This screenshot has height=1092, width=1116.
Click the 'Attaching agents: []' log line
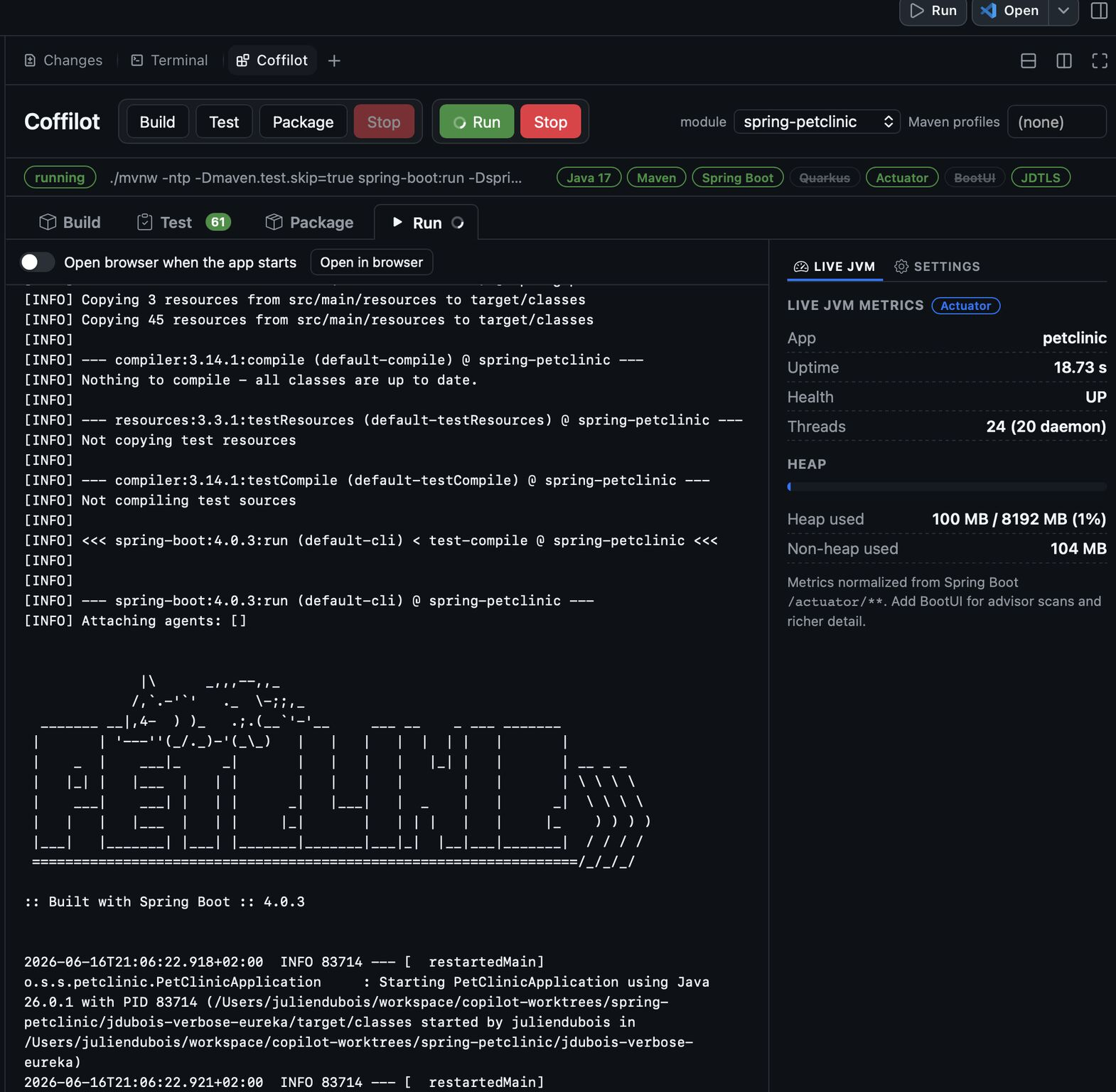pyautogui.click(x=135, y=621)
